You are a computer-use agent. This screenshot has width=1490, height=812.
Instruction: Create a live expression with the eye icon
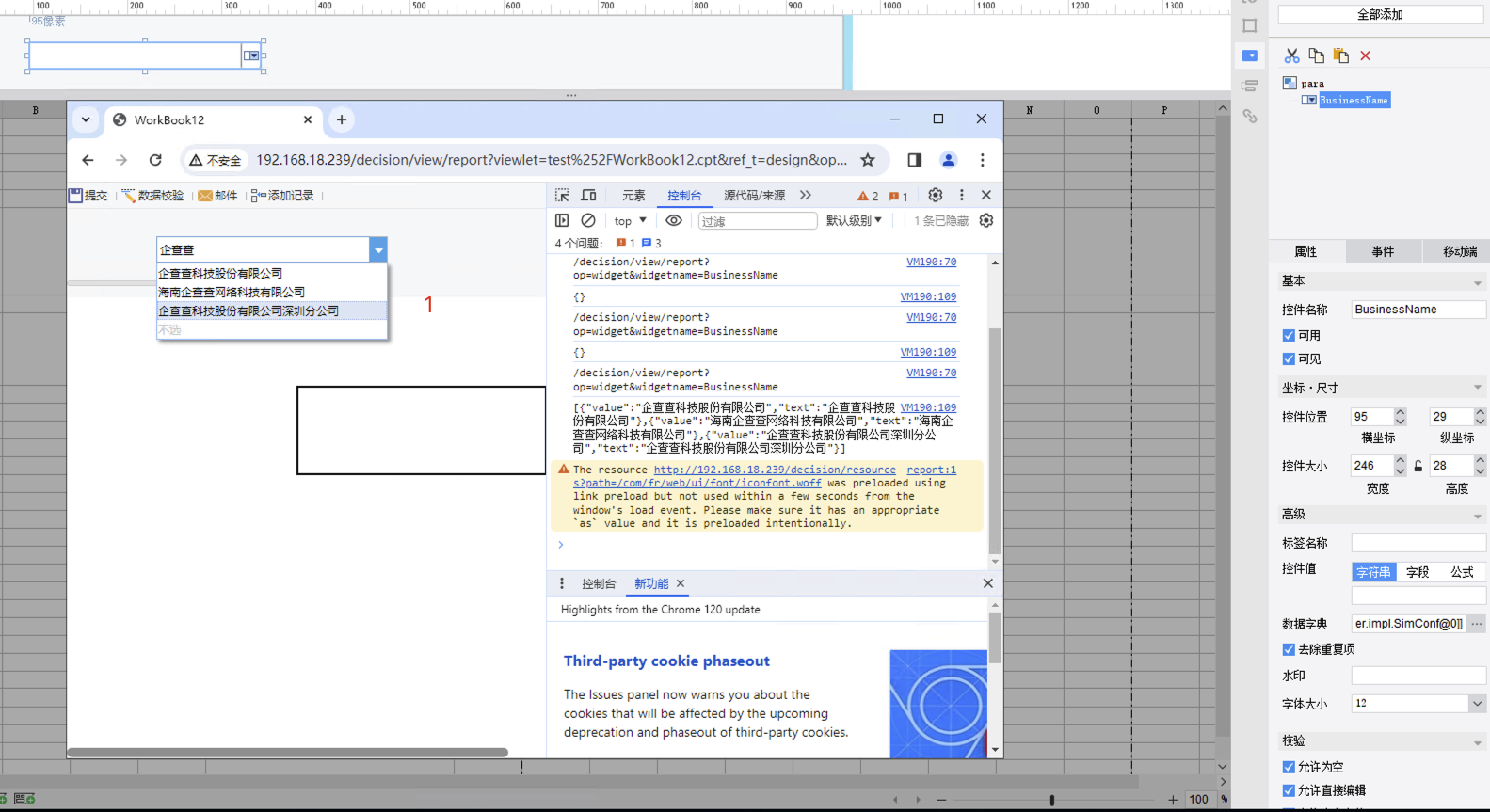[x=674, y=220]
